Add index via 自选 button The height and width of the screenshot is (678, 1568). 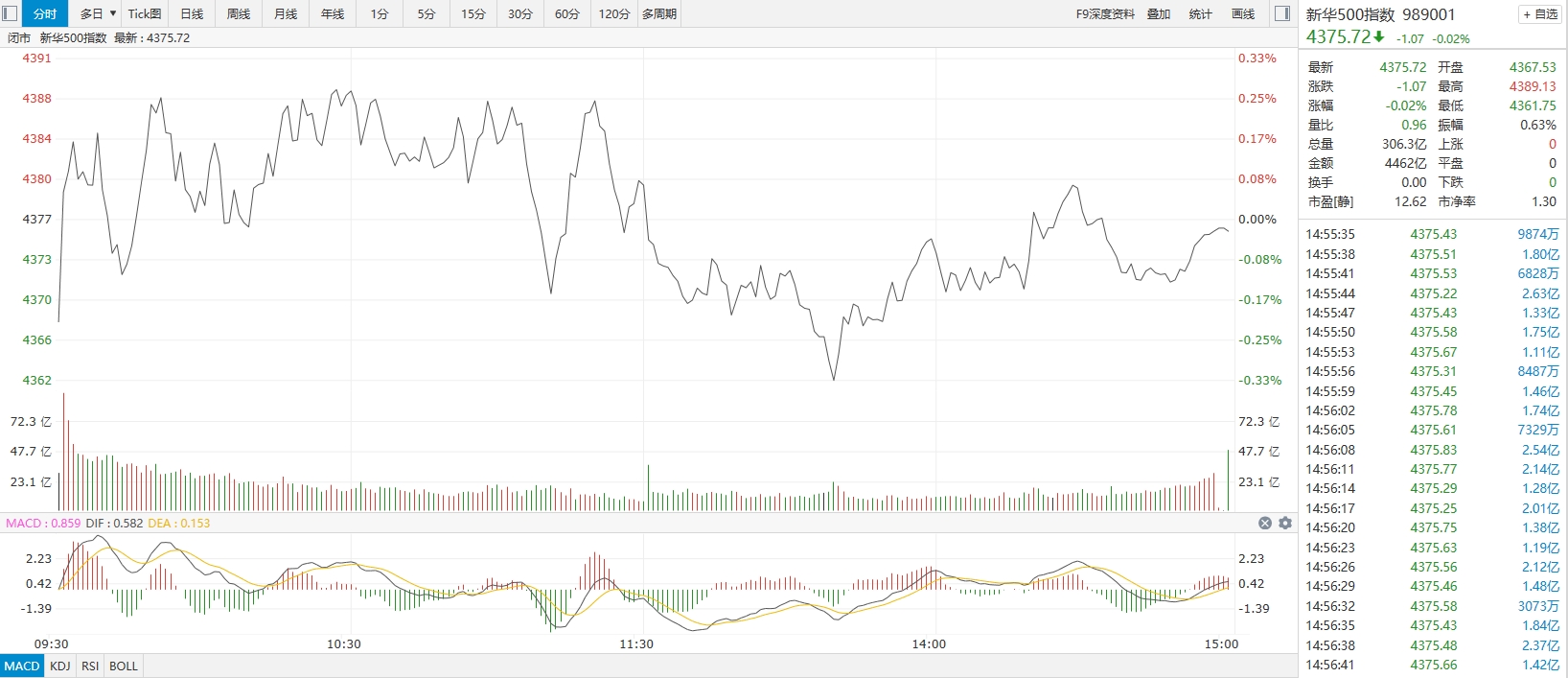[1539, 14]
